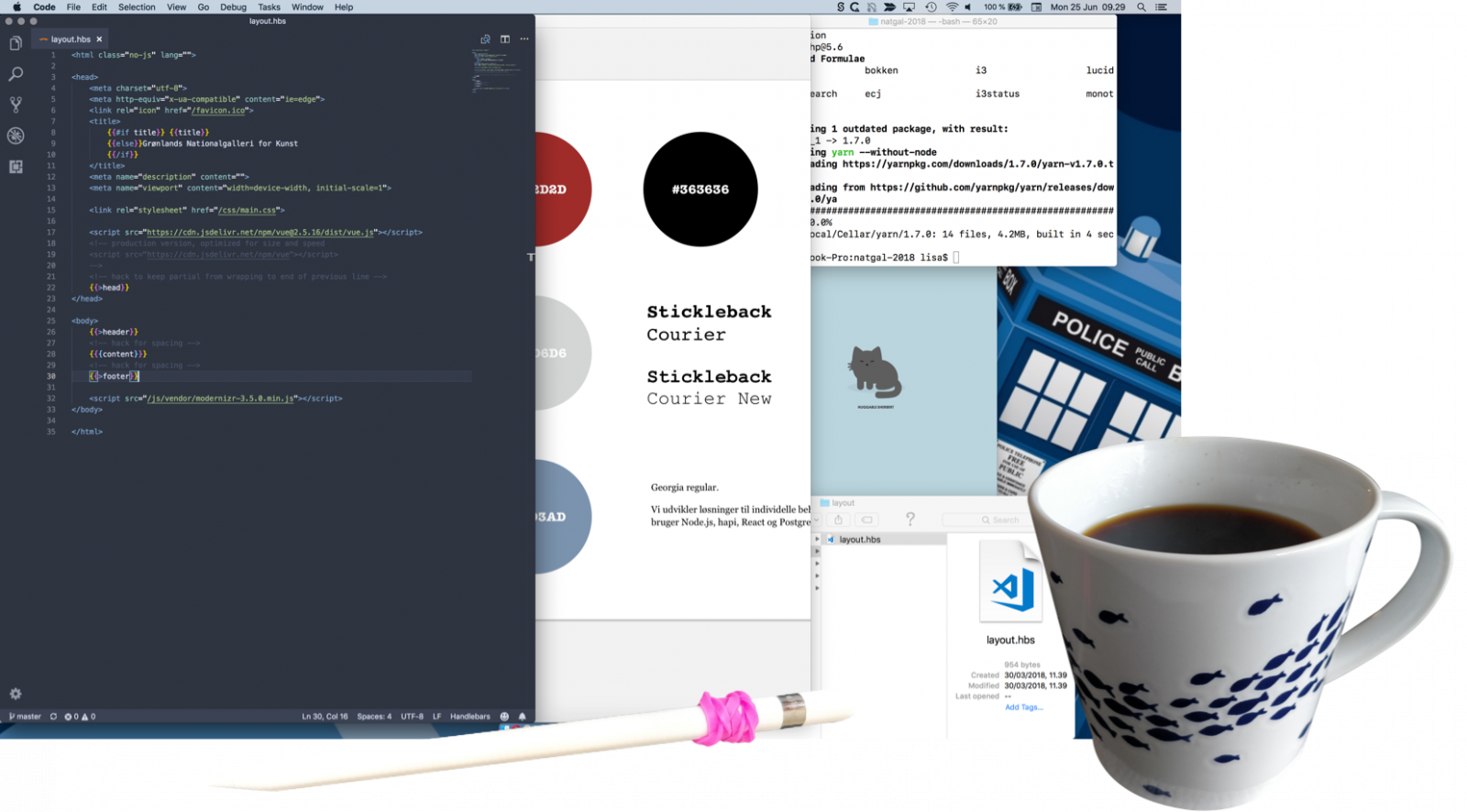The height and width of the screenshot is (812, 1467).
Task: Open the editor More Actions ellipsis
Action: tap(524, 39)
